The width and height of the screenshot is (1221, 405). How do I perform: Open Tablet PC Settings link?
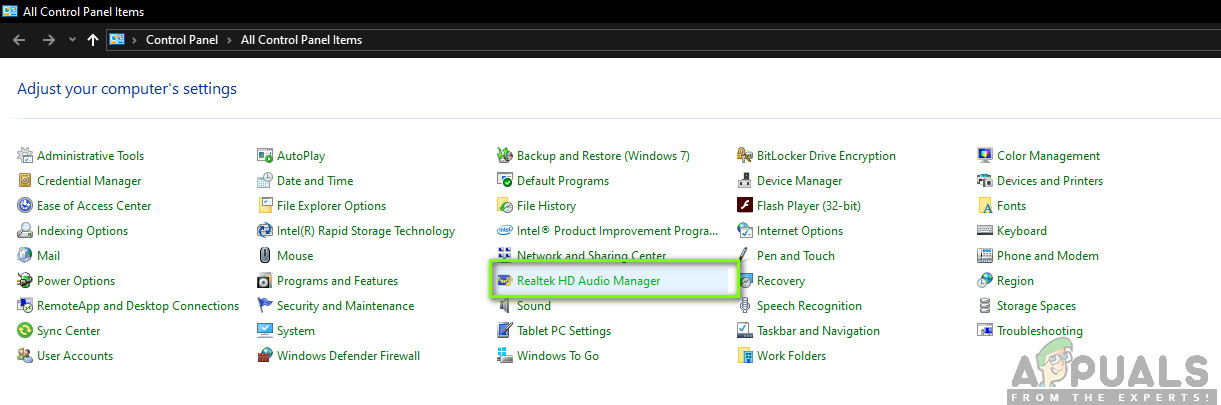pos(564,331)
